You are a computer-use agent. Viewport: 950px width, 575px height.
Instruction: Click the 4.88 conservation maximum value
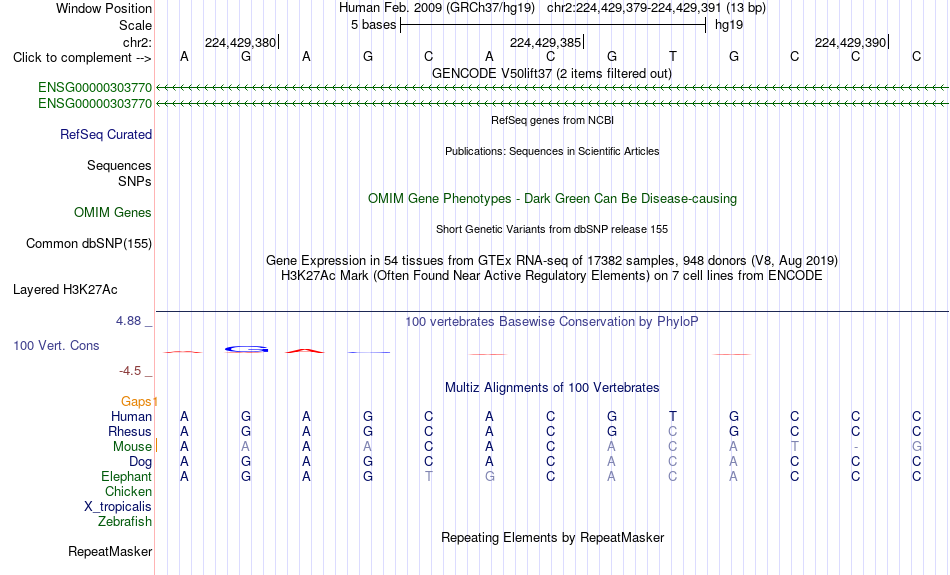128,321
